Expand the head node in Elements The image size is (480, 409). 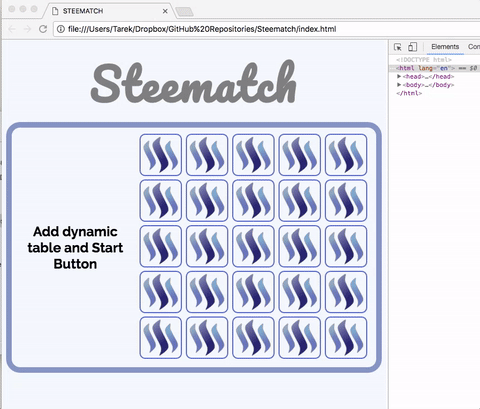tap(399, 76)
